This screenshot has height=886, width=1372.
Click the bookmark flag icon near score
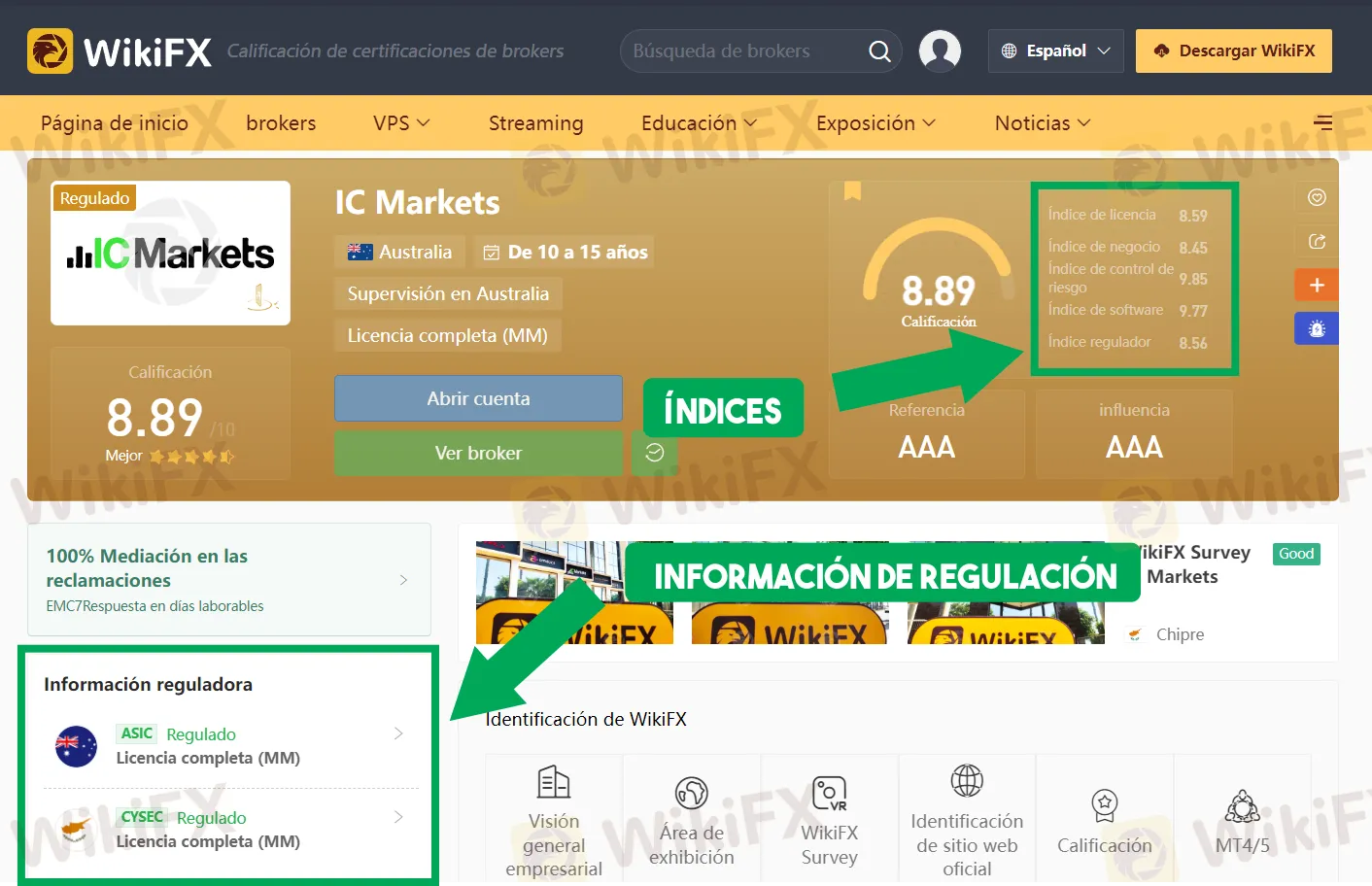coord(852,190)
